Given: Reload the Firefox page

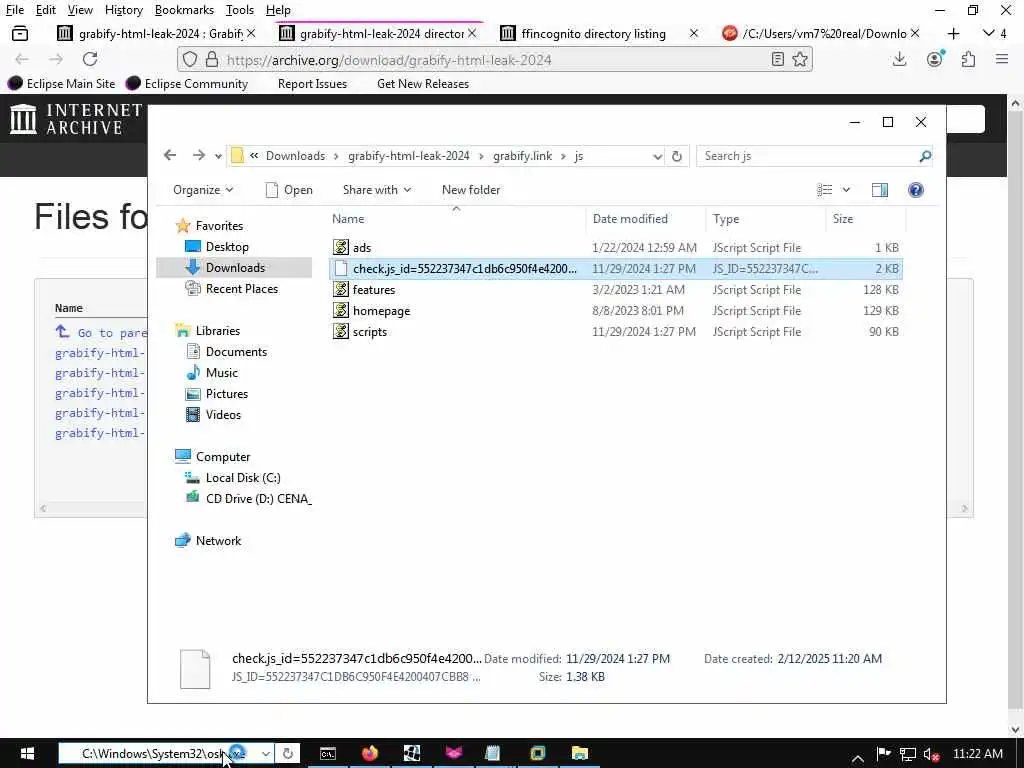Looking at the screenshot, I should coord(90,59).
